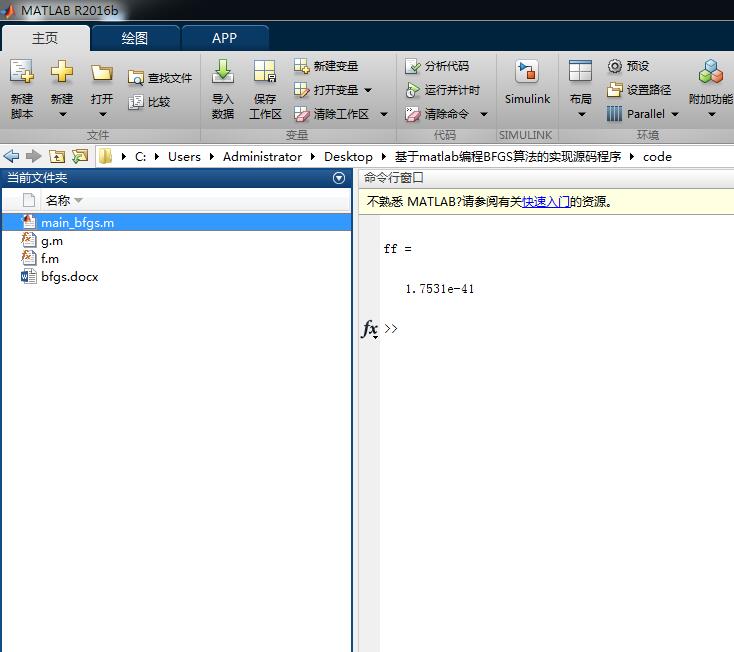Screen dimensions: 734x652
Task: Click Open Variable (打开变量) button
Action: tap(326, 90)
